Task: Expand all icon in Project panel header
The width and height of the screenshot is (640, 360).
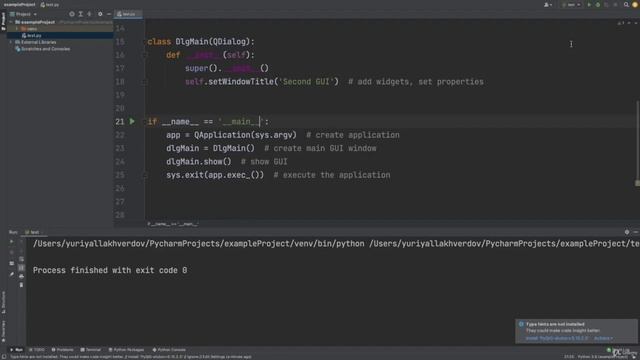Action: pyautogui.click(x=80, y=14)
